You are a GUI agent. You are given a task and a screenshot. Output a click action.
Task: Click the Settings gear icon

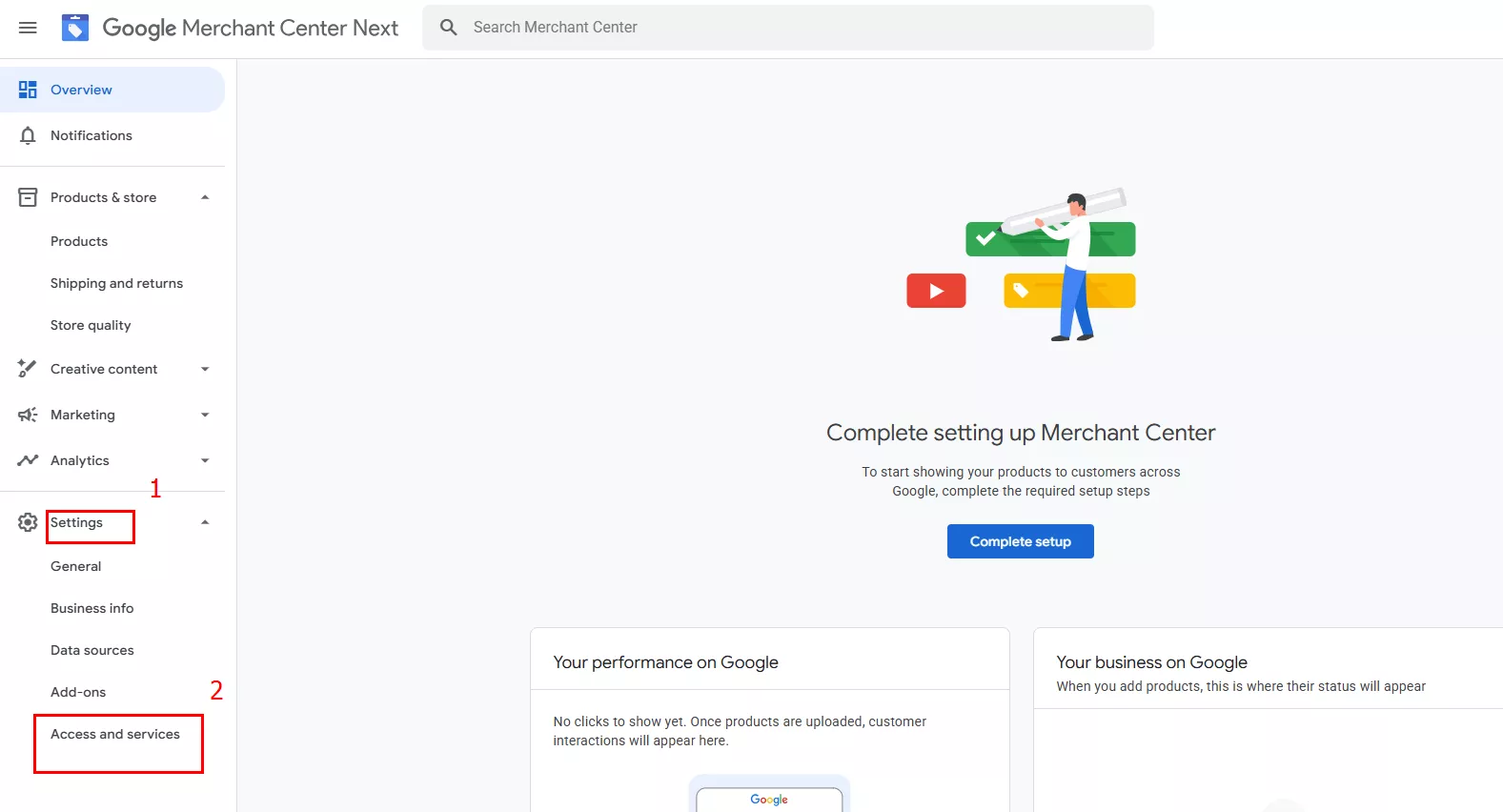click(x=28, y=522)
